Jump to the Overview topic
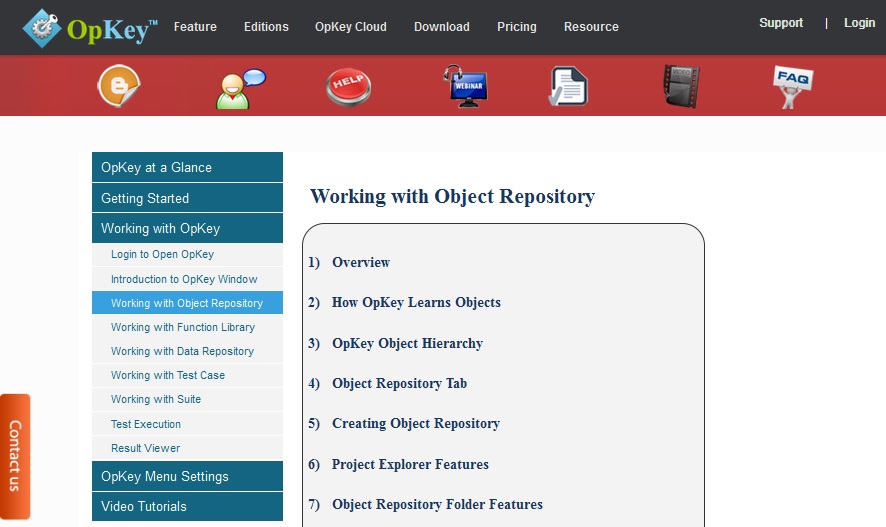886x527 pixels. [x=361, y=262]
